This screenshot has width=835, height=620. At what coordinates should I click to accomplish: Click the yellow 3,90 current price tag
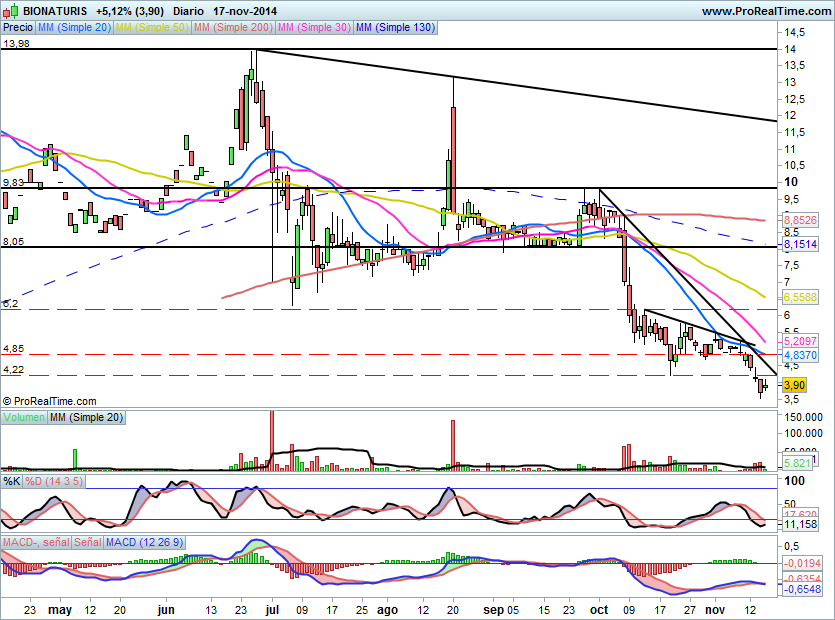pyautogui.click(x=795, y=385)
